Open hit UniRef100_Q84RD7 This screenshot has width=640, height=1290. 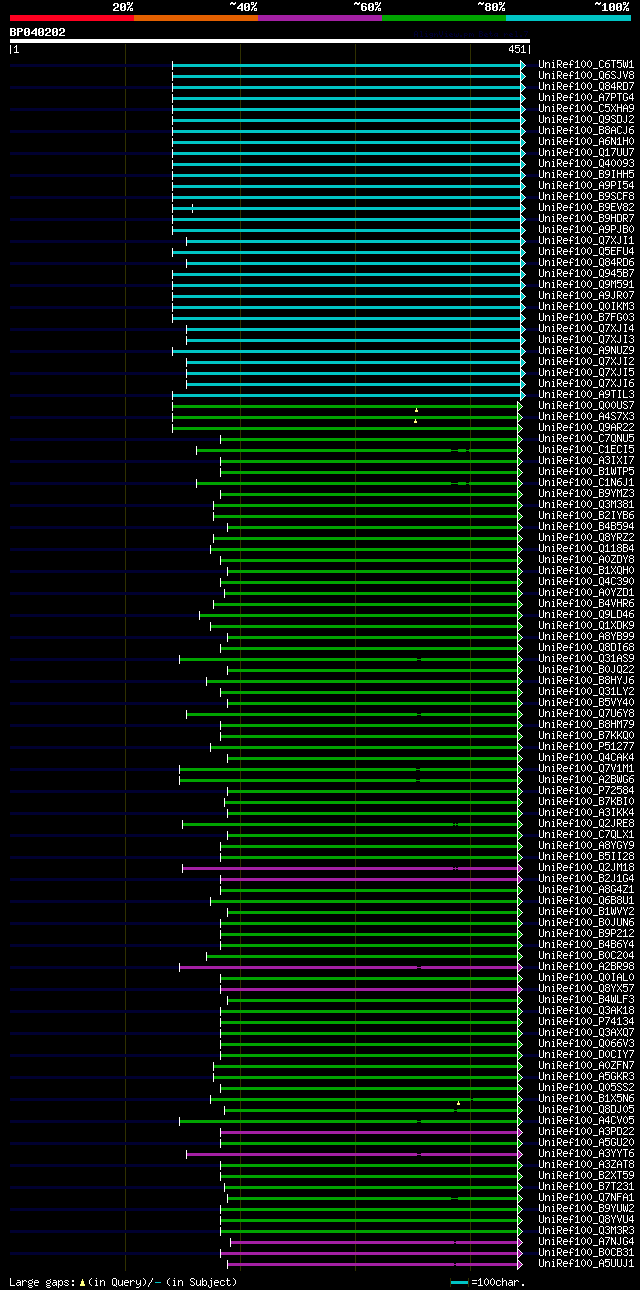click(586, 86)
